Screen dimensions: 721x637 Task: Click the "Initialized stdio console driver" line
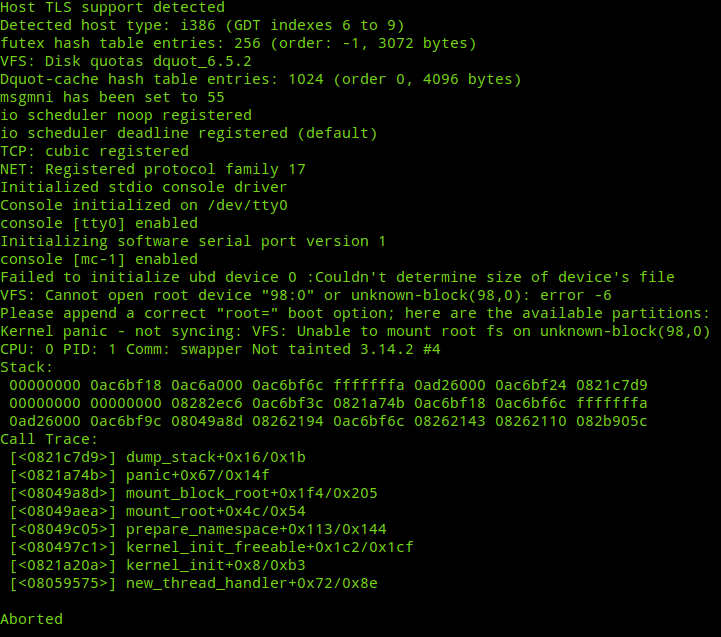143,187
